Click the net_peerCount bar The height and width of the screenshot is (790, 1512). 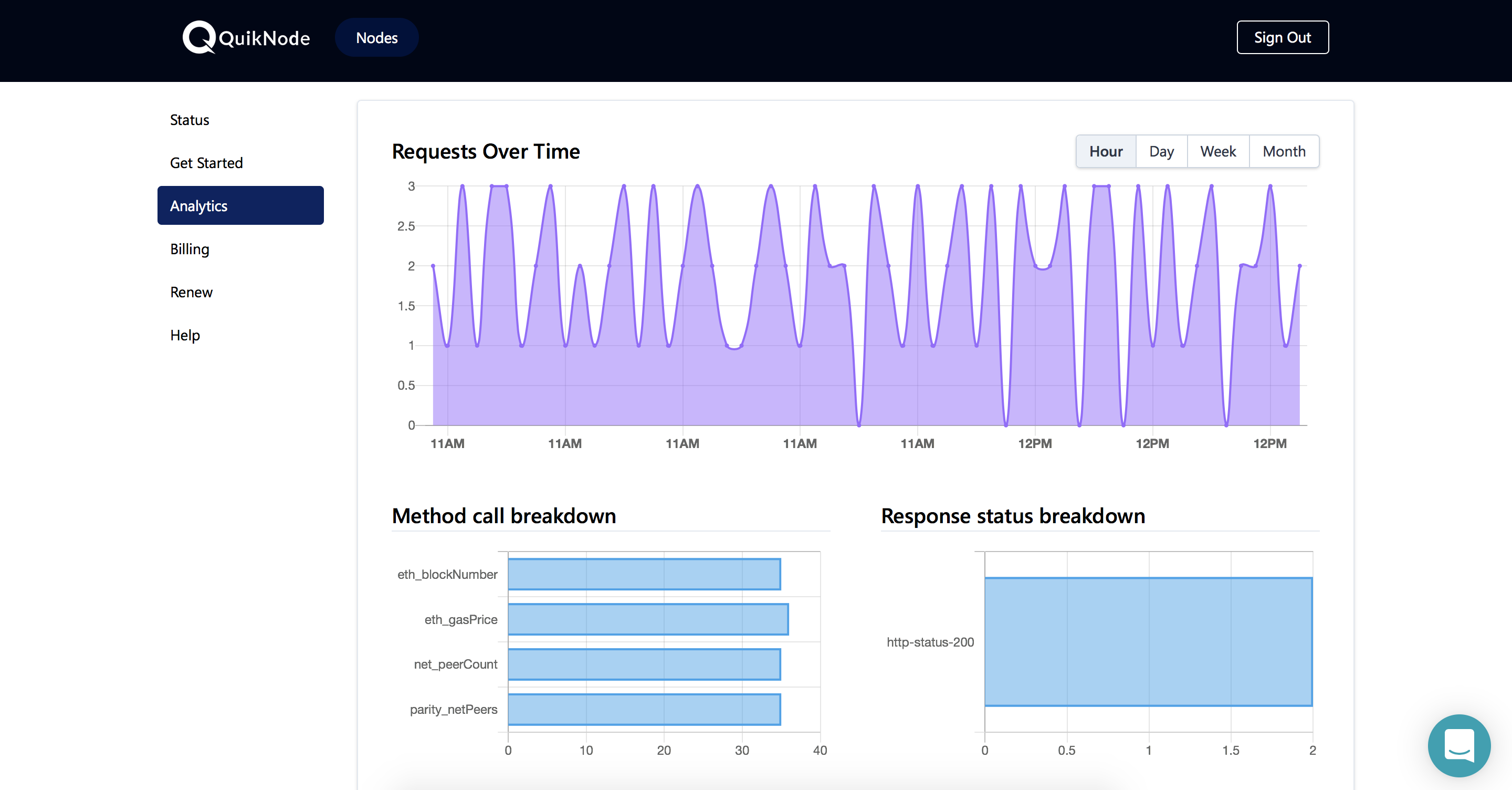click(644, 664)
